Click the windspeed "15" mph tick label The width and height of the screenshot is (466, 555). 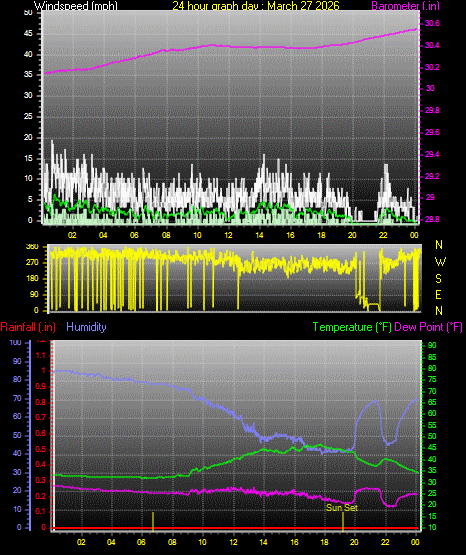[28, 158]
